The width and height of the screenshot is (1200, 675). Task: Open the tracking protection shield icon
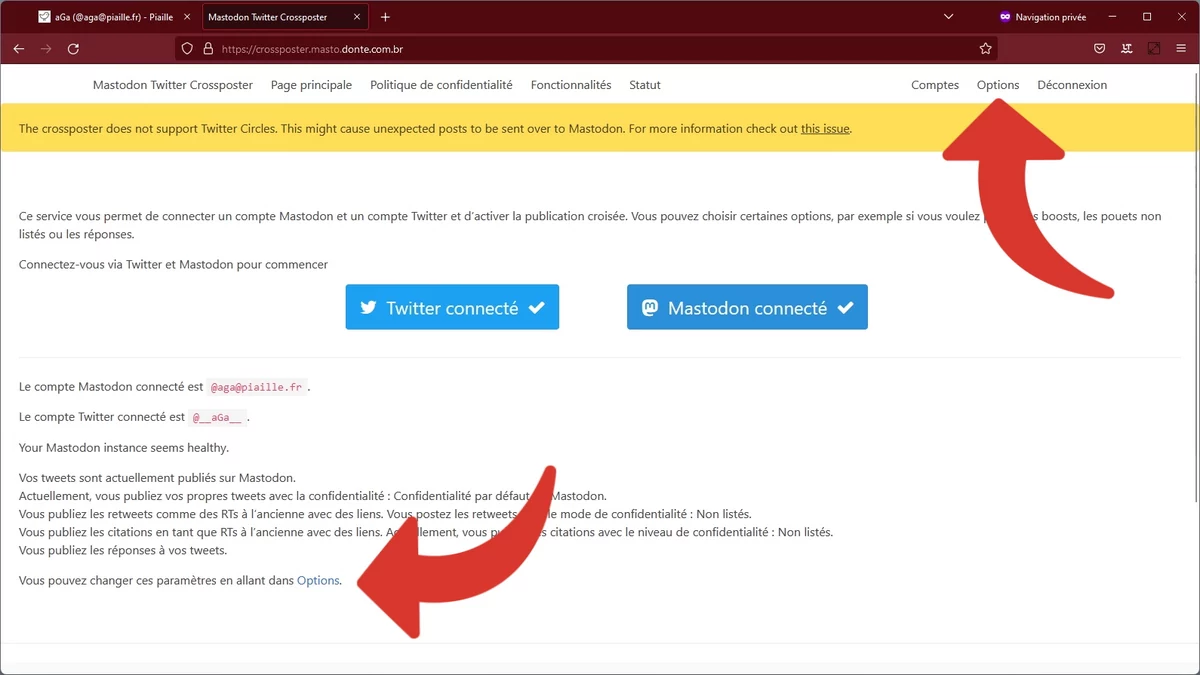tap(187, 48)
